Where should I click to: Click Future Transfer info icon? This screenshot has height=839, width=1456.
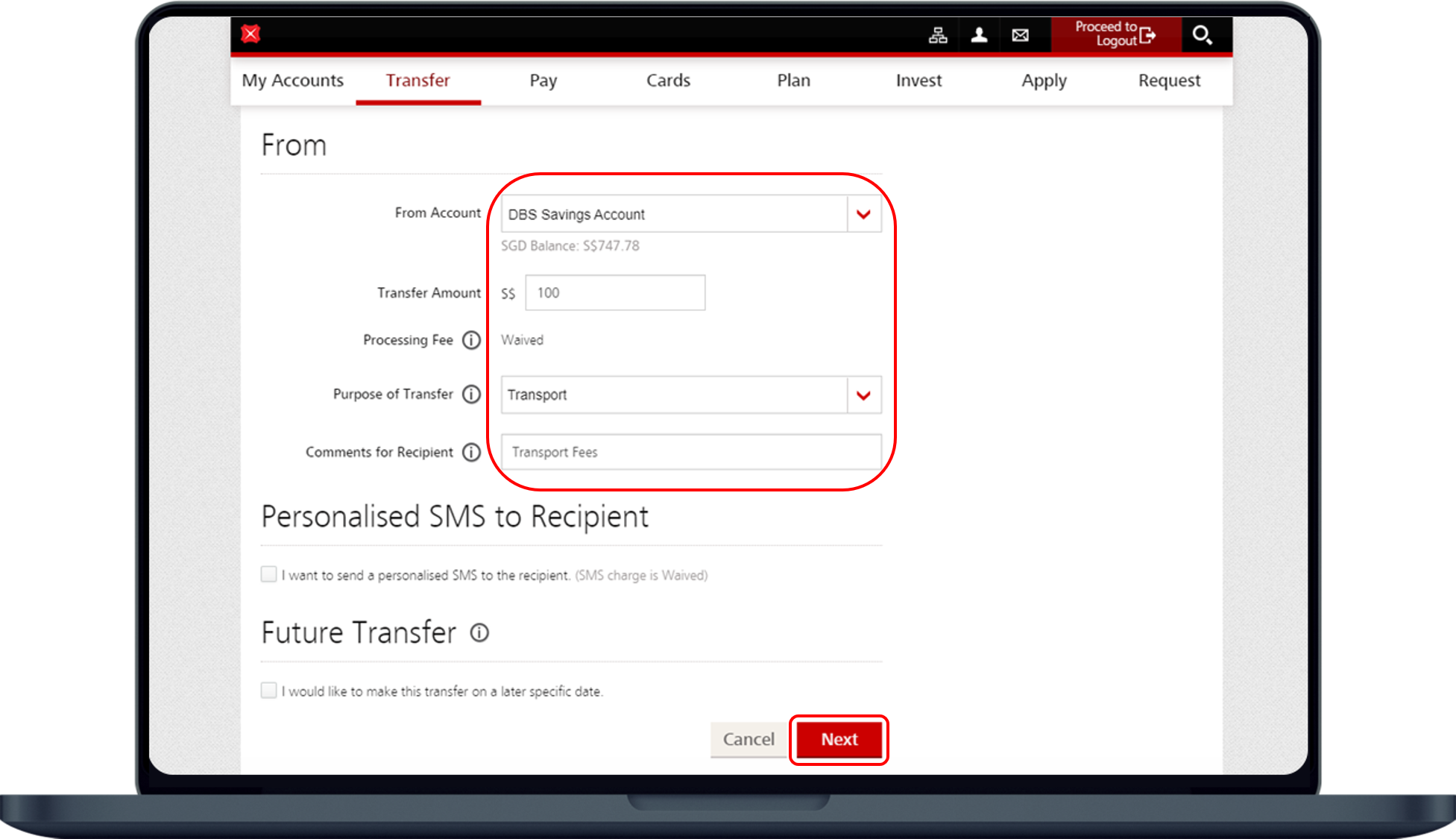tap(479, 633)
